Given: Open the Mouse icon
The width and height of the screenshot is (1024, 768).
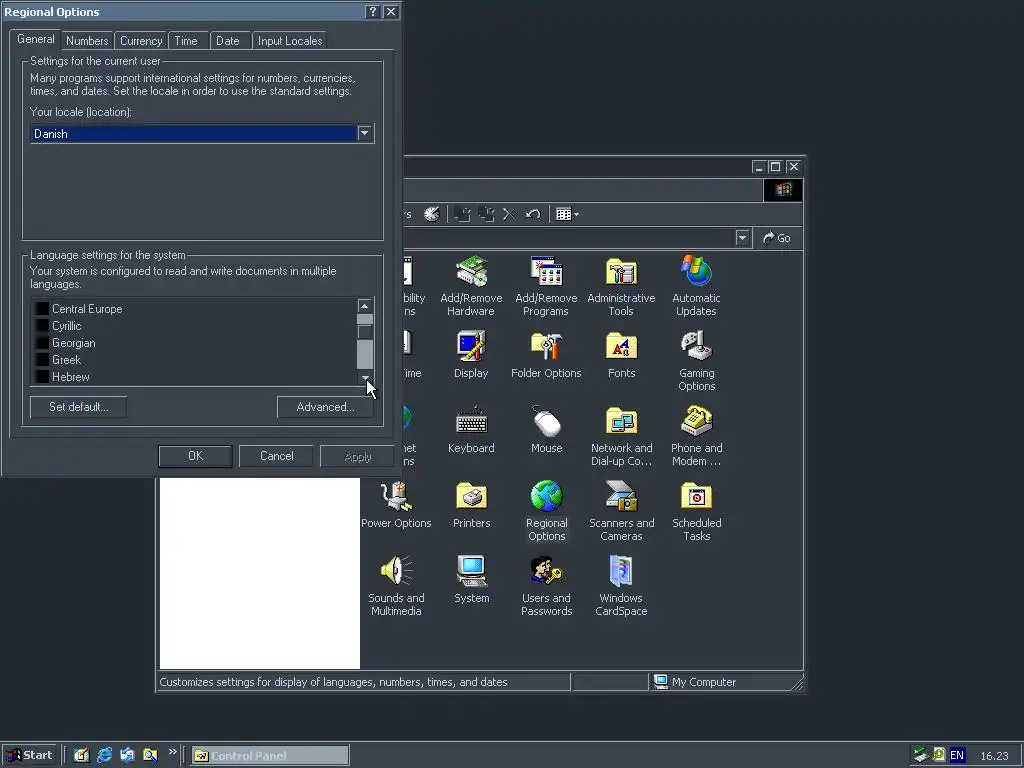Looking at the screenshot, I should point(546,430).
